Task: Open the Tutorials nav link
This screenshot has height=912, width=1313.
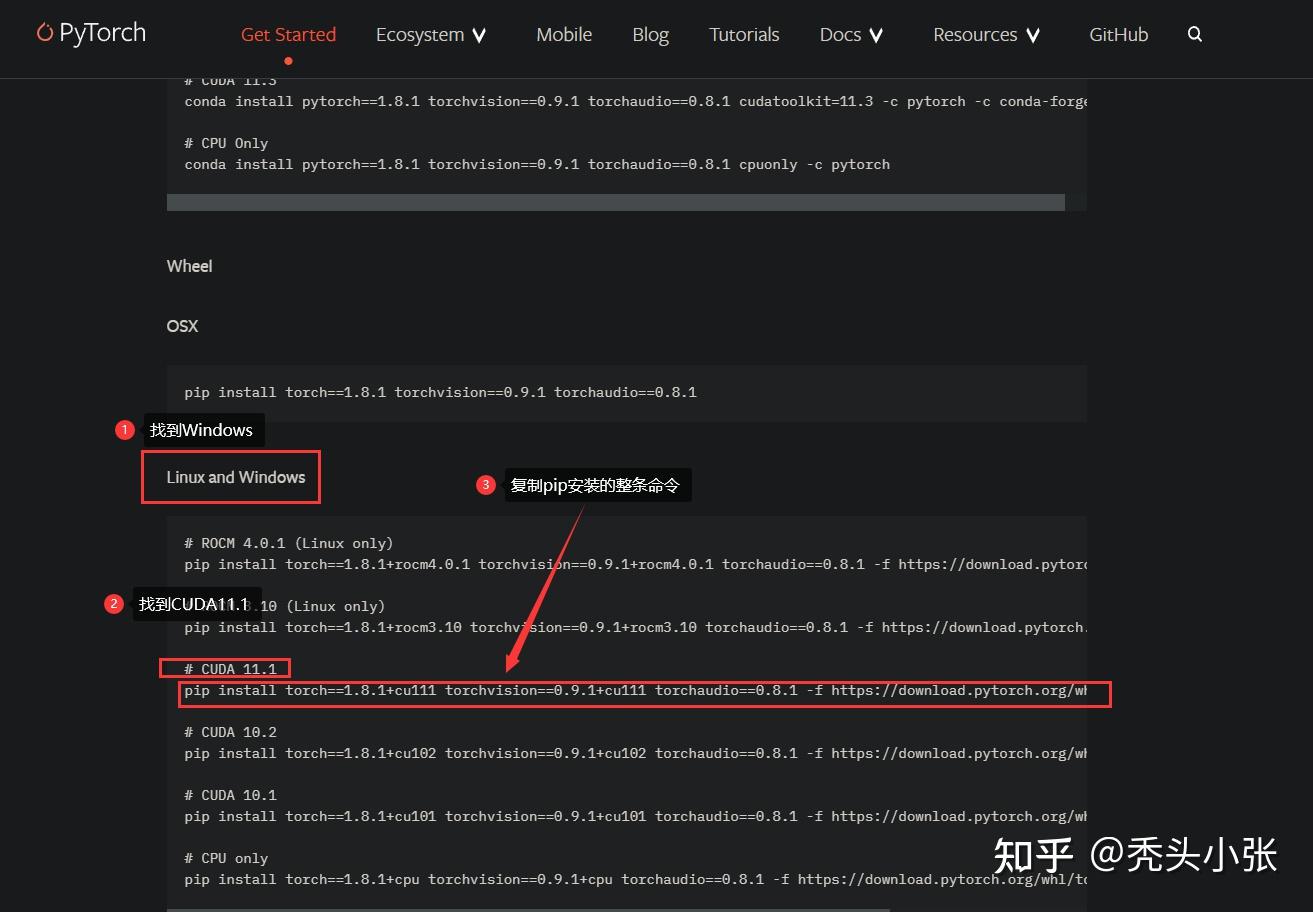Action: coord(744,34)
